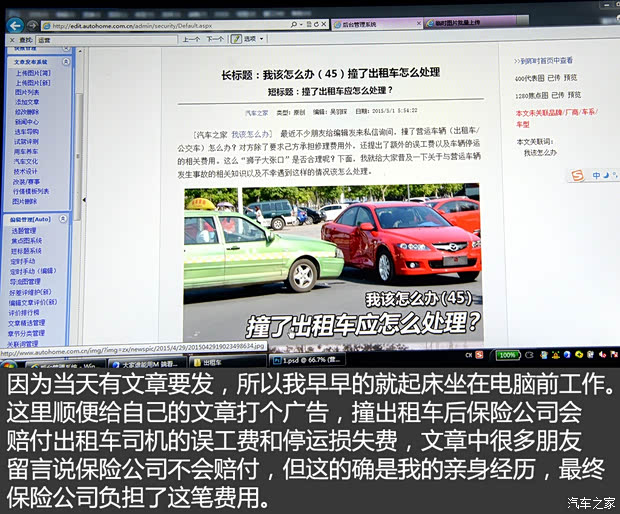Open 定时手动(编辑) in the sidebar
This screenshot has height=514, width=620.
click(x=33, y=271)
